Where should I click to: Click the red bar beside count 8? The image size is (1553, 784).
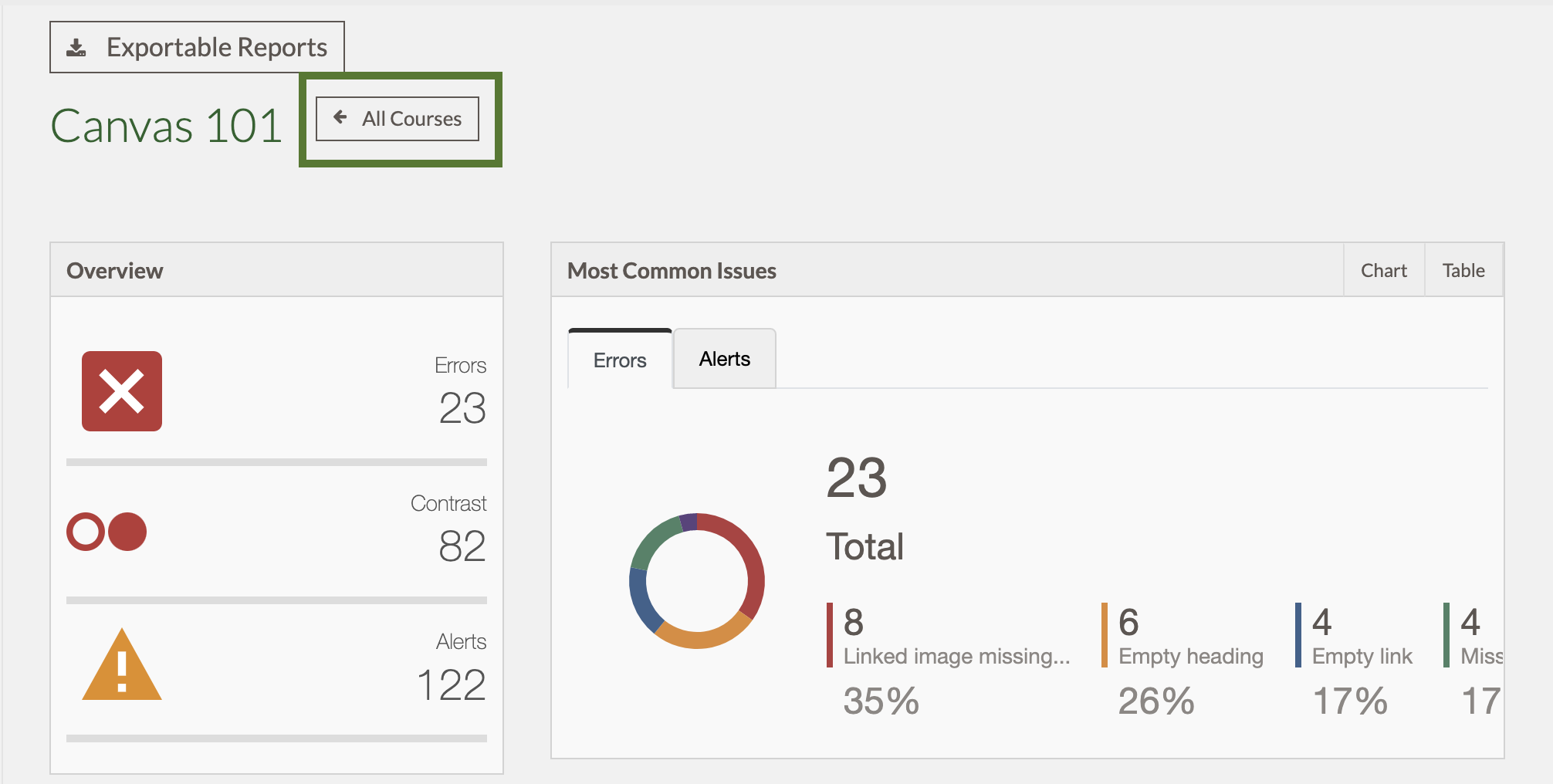pyautogui.click(x=830, y=635)
